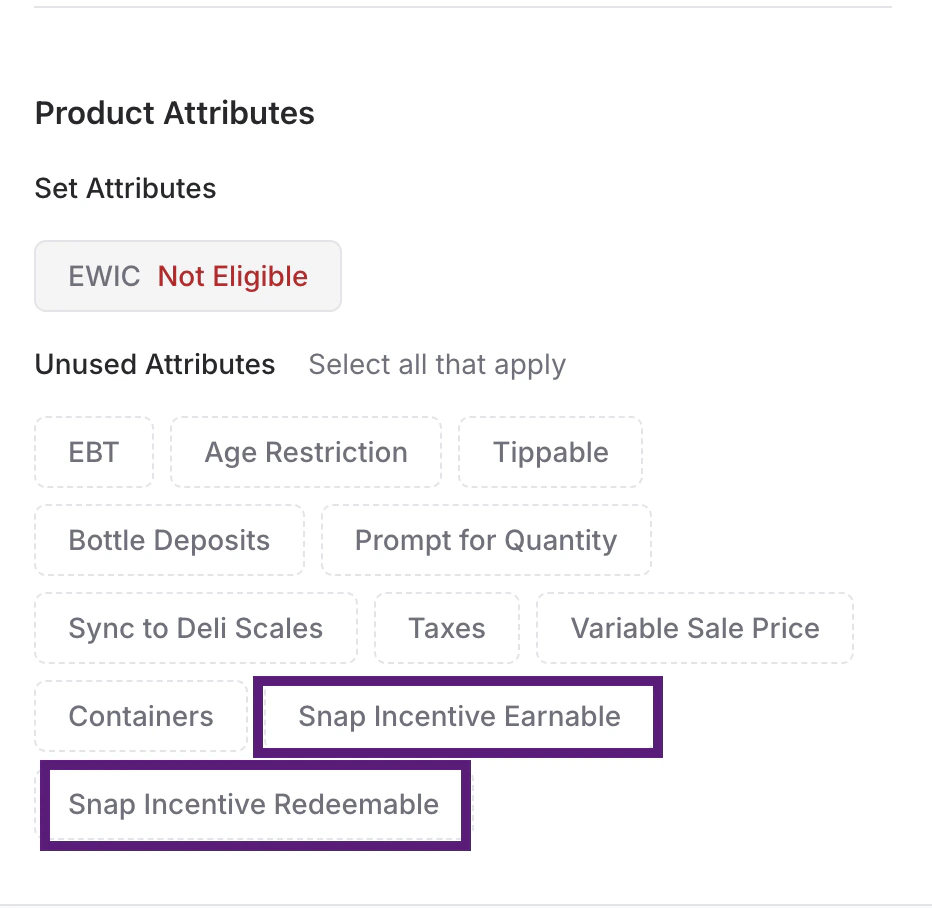
Task: Select the Tippable attribute chip
Action: tap(550, 452)
